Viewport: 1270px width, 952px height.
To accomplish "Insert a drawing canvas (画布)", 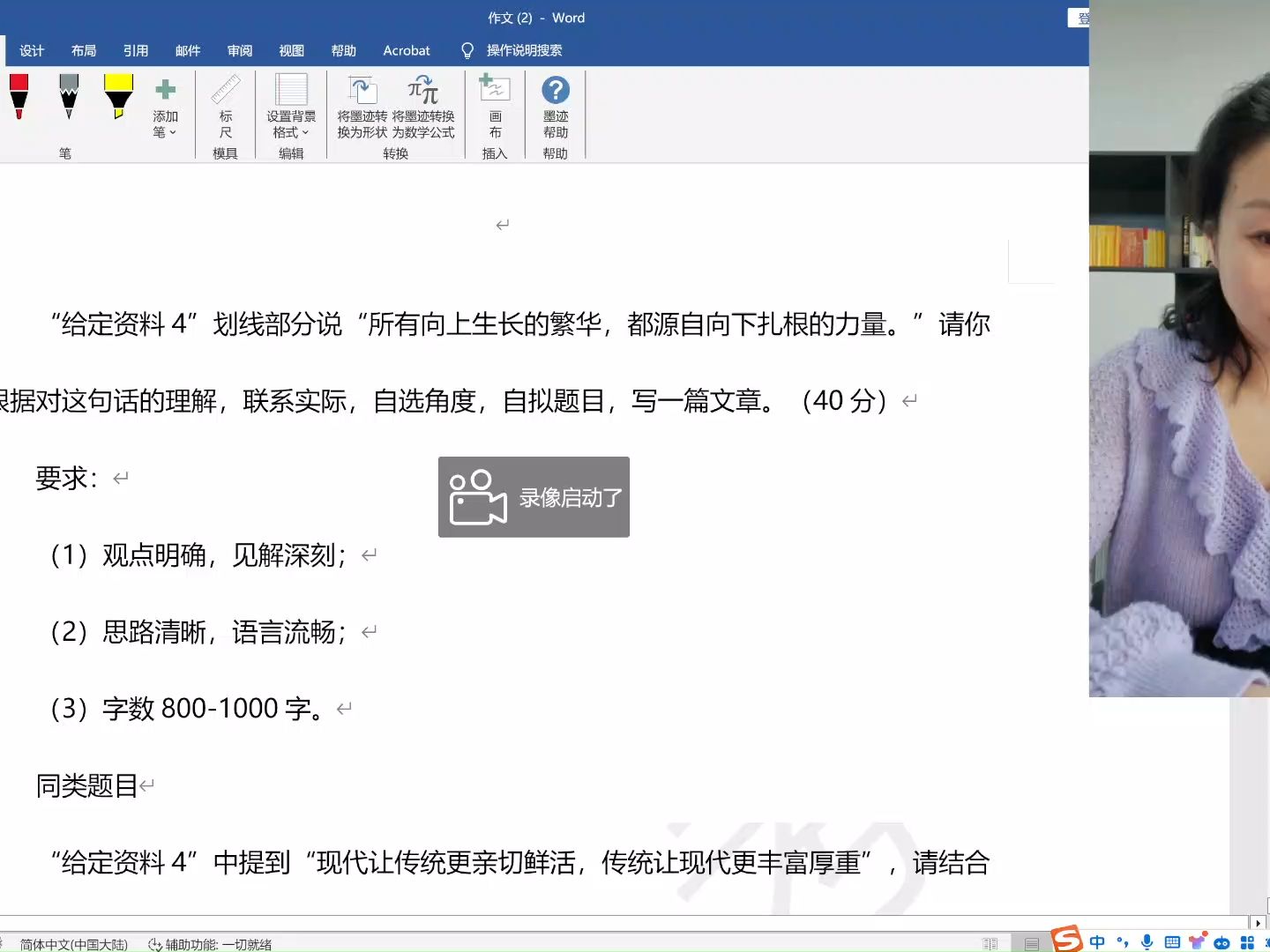I will (495, 108).
